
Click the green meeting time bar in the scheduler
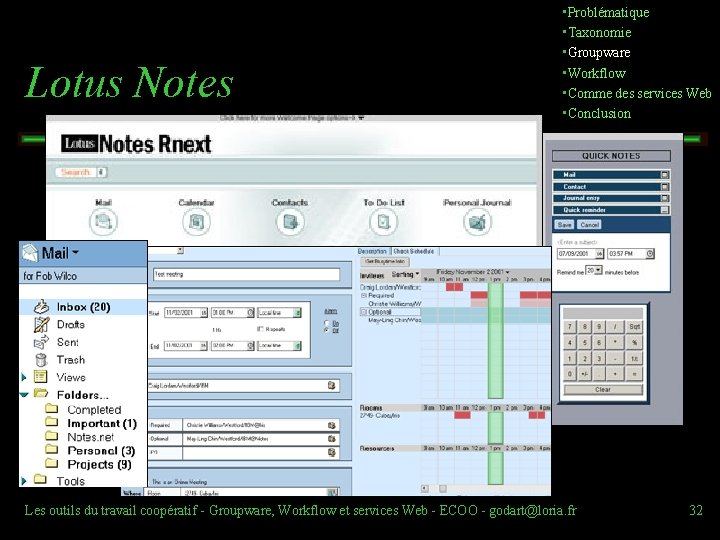495,340
